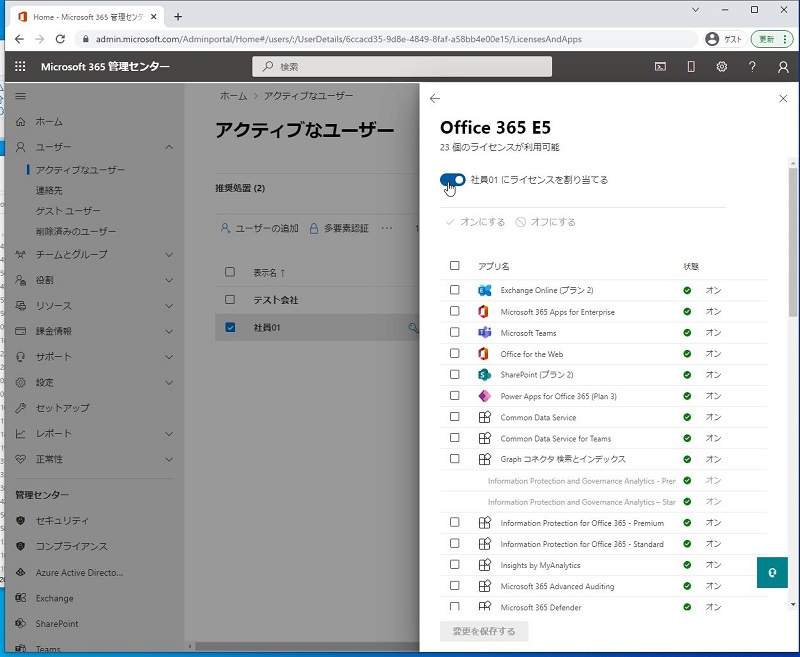Expand the サポート navigation section
This screenshot has width=800, height=657.
point(169,357)
